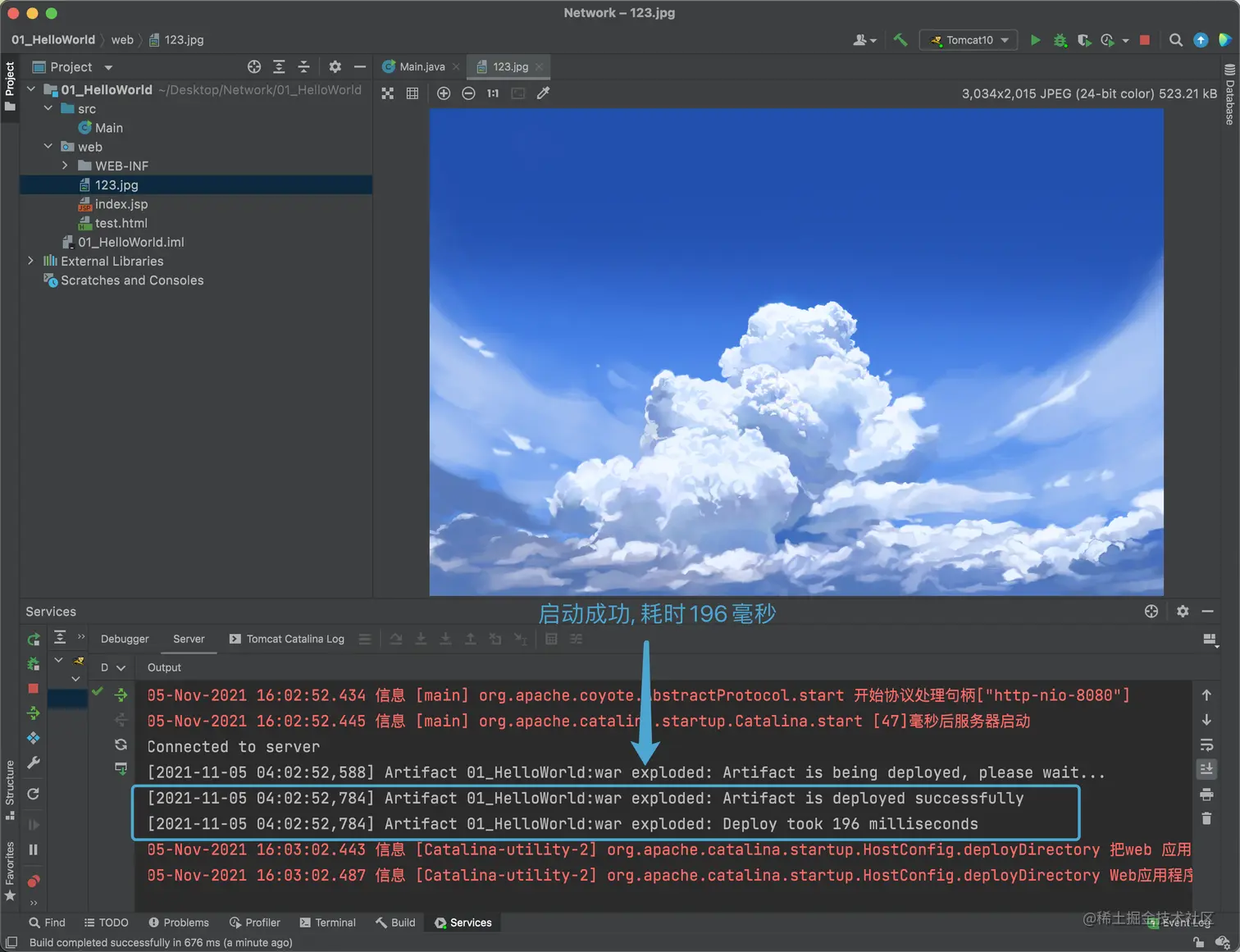Collapse the 01_HelloWorld project root
Image resolution: width=1240 pixels, height=952 pixels.
pos(31,89)
